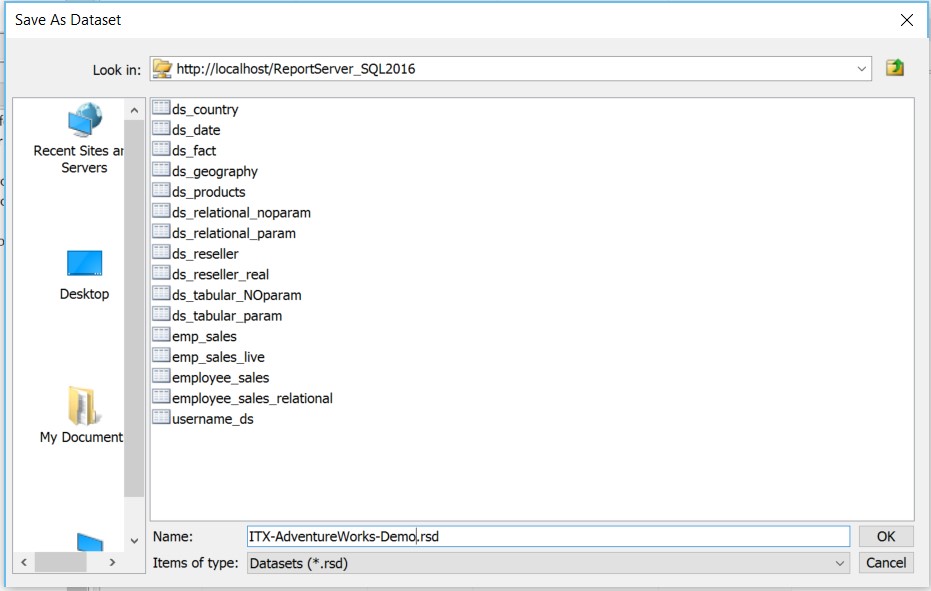Screen dimensions: 931x591
Task: Click the places bar scroll down arrow
Action: pyautogui.click(x=134, y=541)
